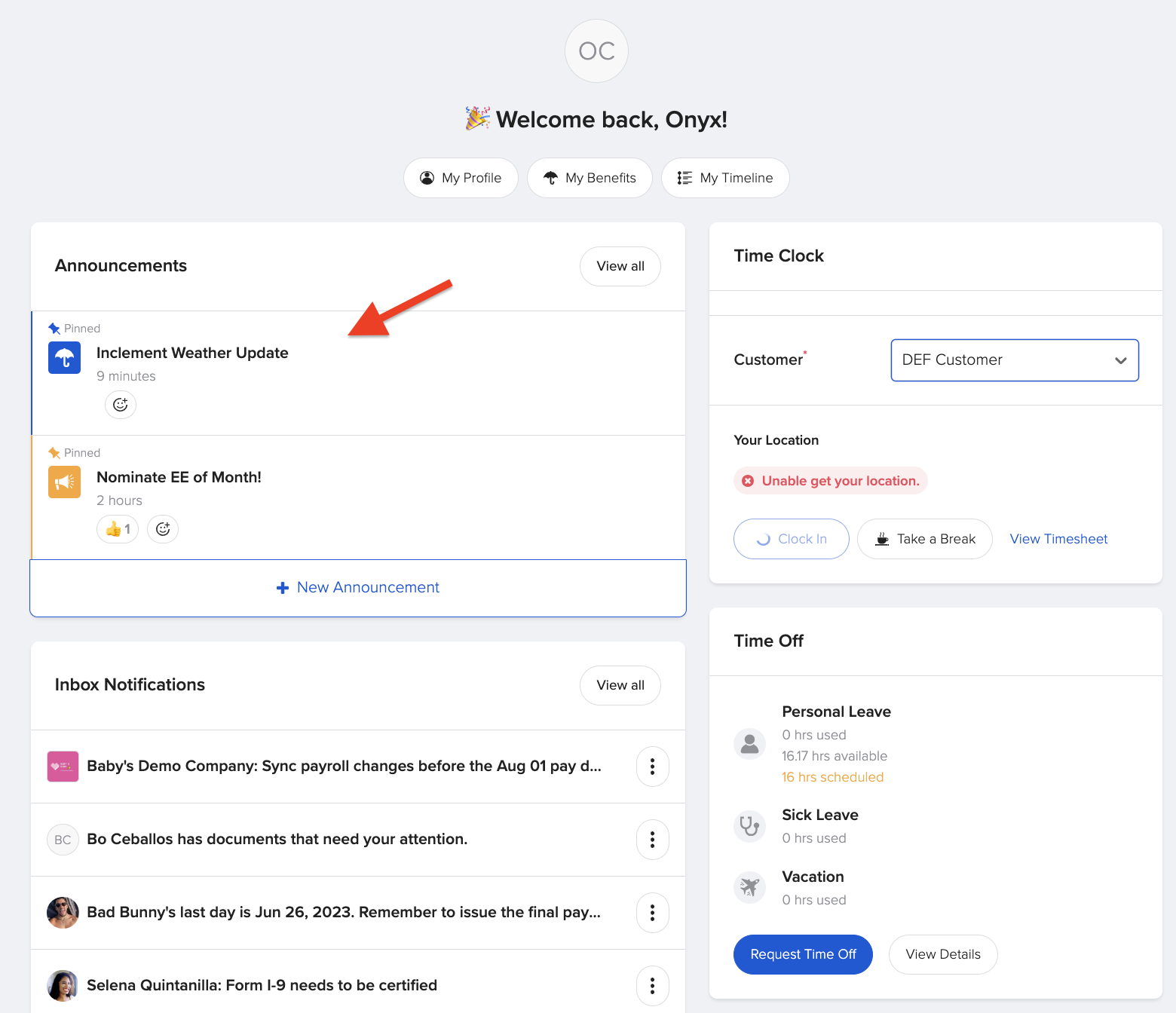Toggle thumbs up reaction on Nominate EE
1176x1013 pixels.
coord(118,529)
